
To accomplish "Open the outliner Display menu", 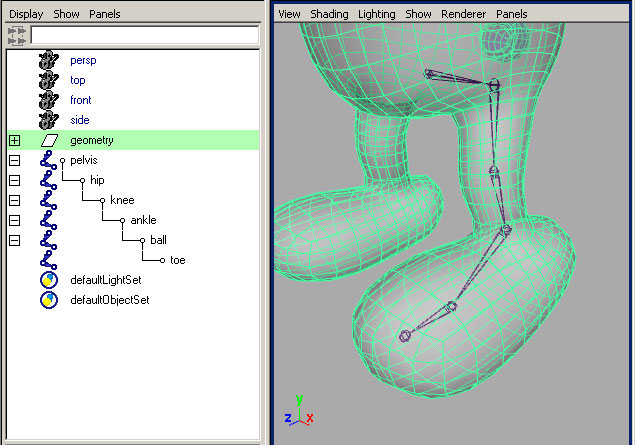I will (x=26, y=14).
